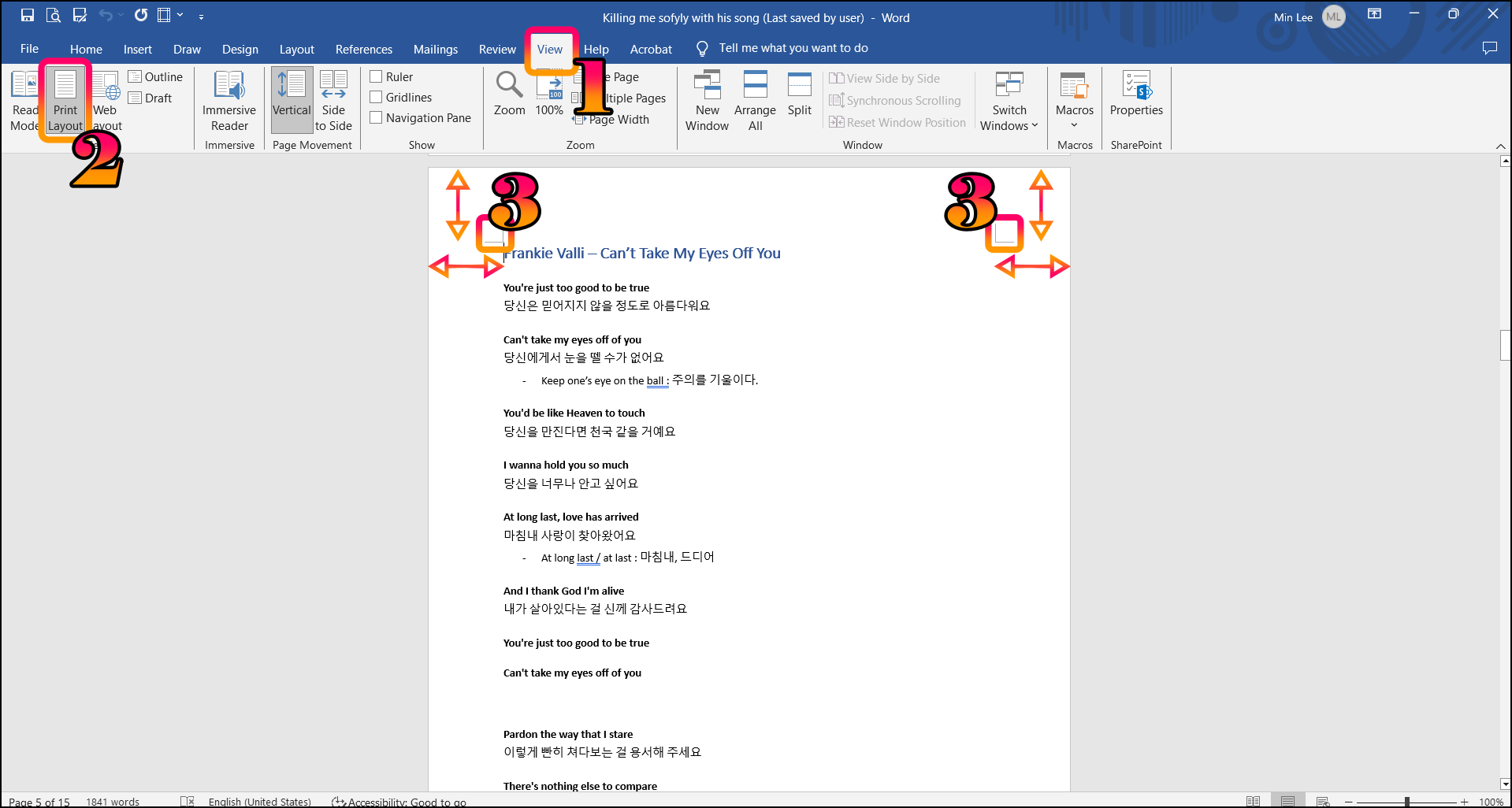This screenshot has height=808, width=1512.
Task: Click the spelling proofing status icon
Action: (x=187, y=802)
